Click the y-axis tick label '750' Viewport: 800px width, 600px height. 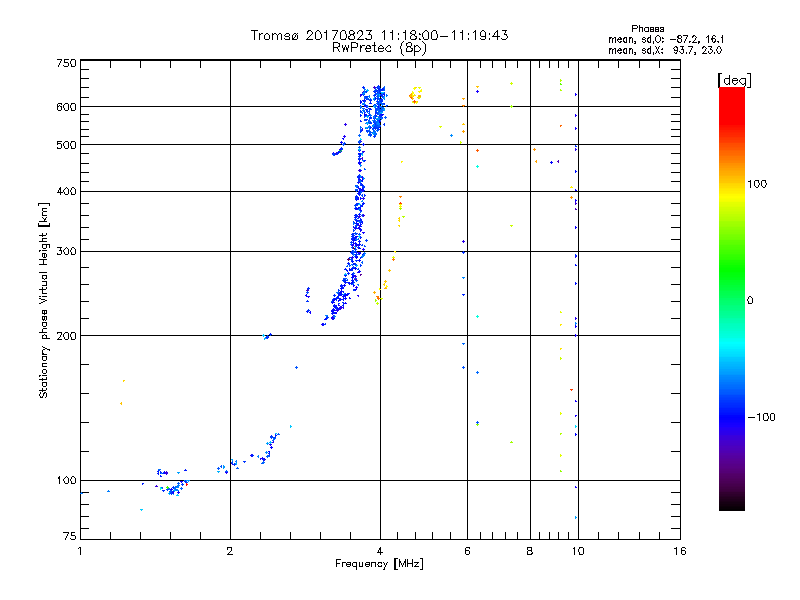click(x=66, y=63)
